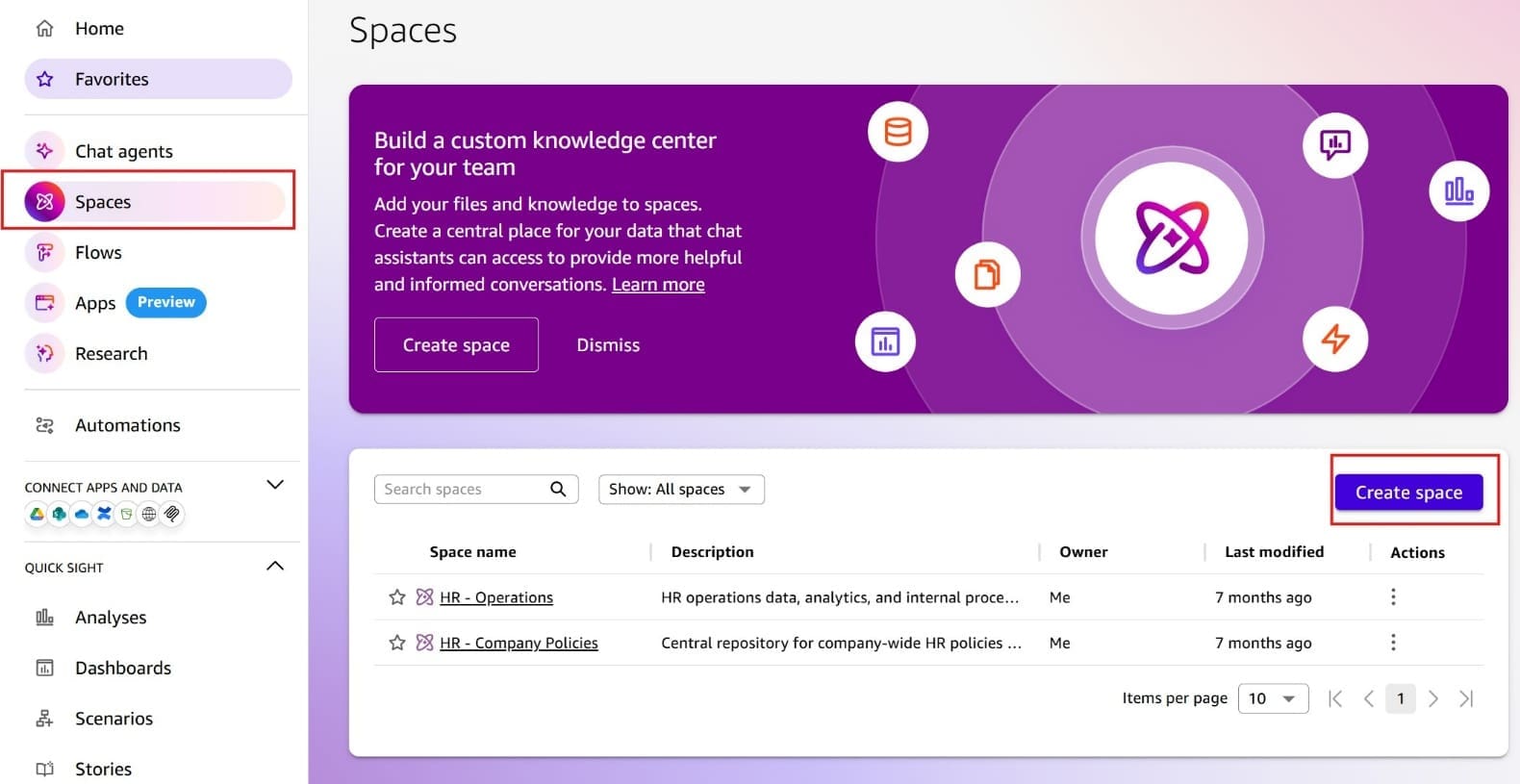Collapse the Quick Sight section
Screen dimensions: 1520x784
(275, 566)
